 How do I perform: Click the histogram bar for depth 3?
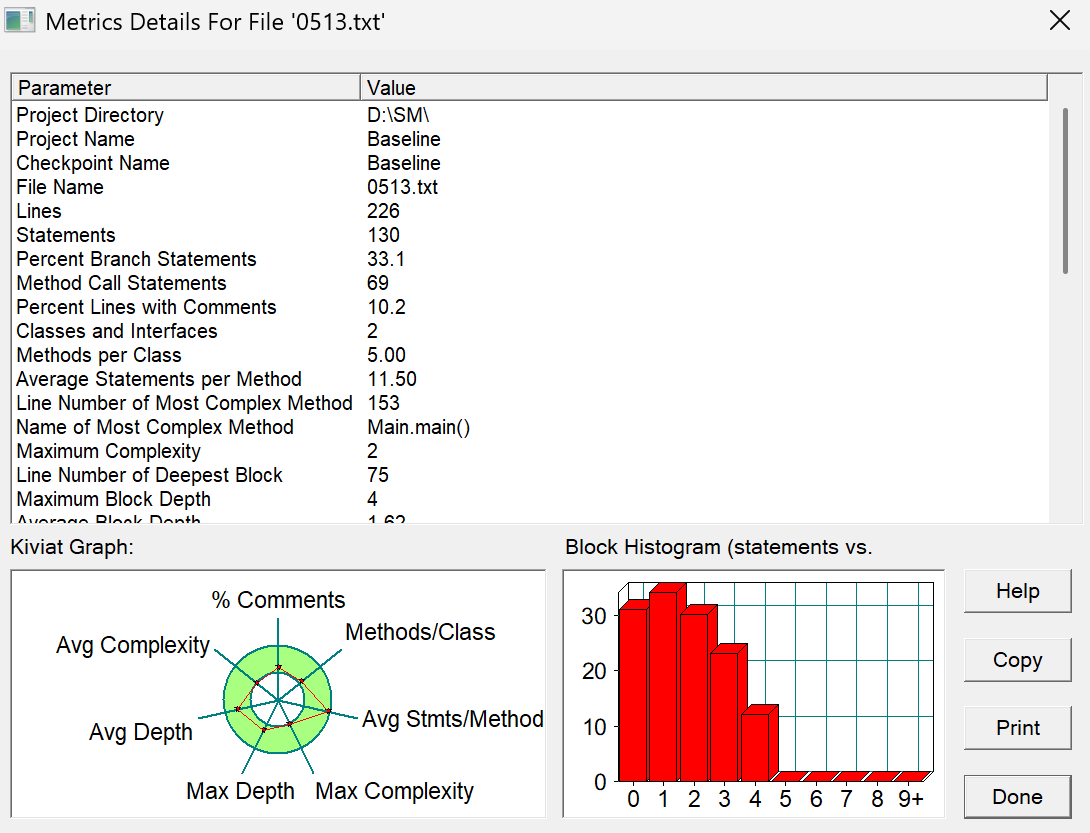(725, 716)
